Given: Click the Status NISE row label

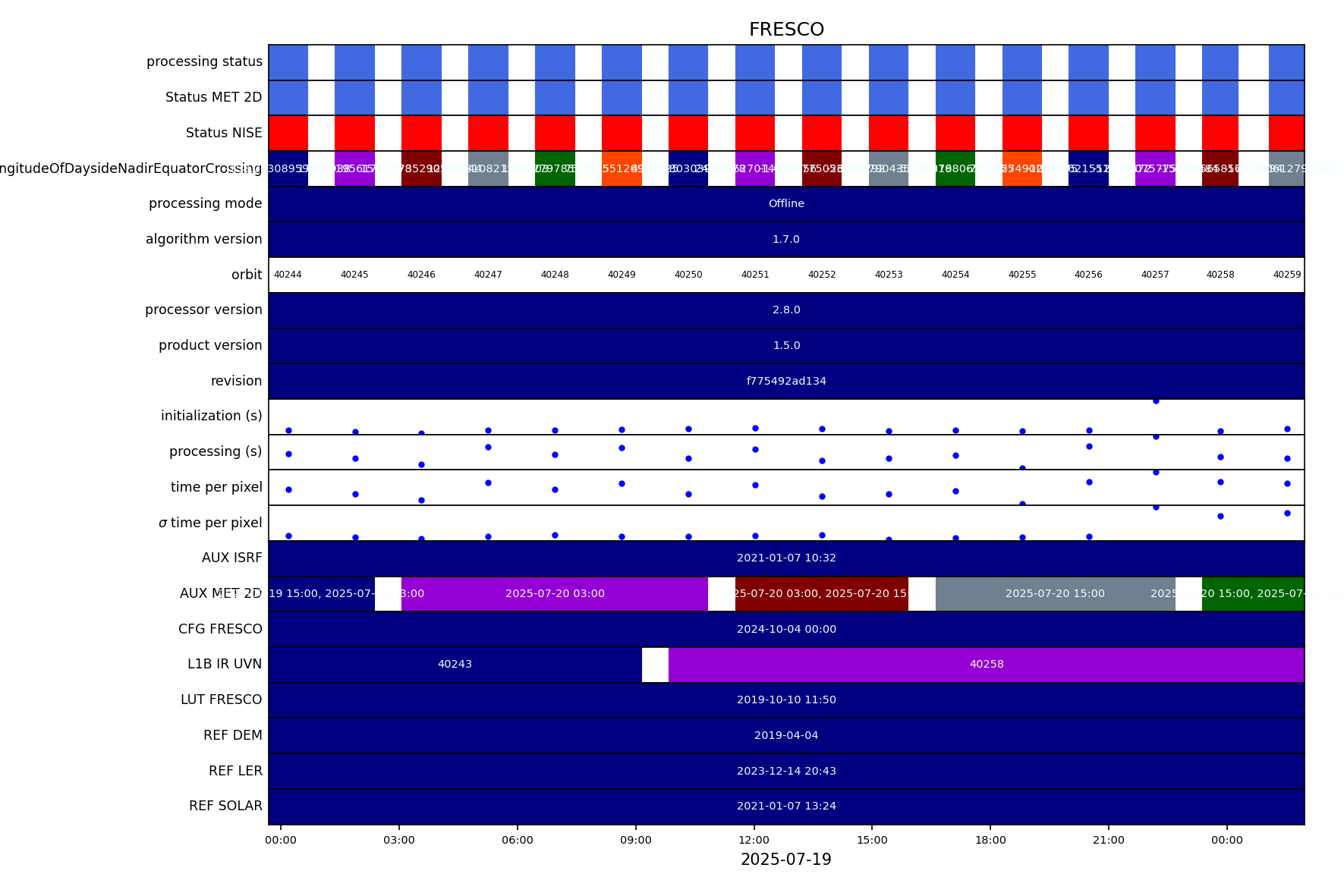Looking at the screenshot, I should pos(224,134).
